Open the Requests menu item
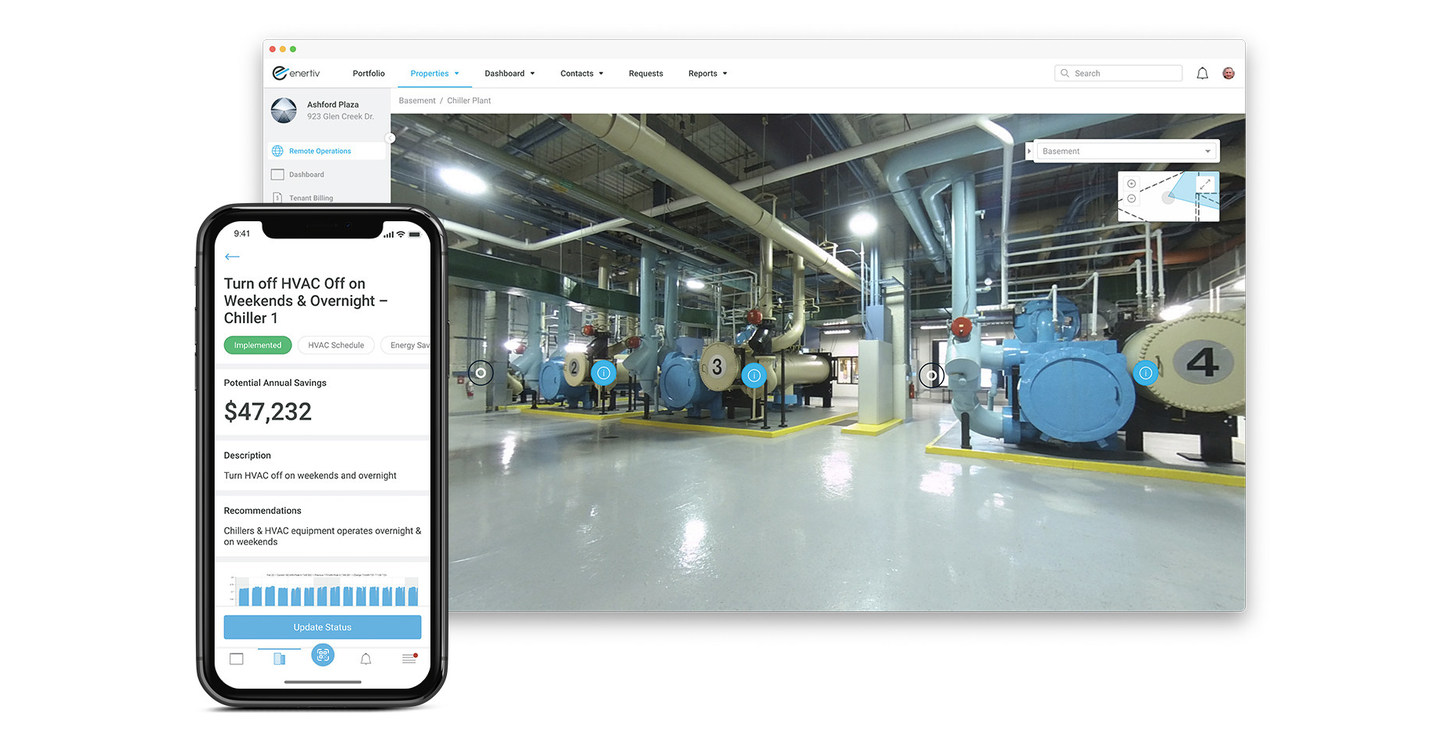Screen dimensions: 1440x753 point(645,72)
